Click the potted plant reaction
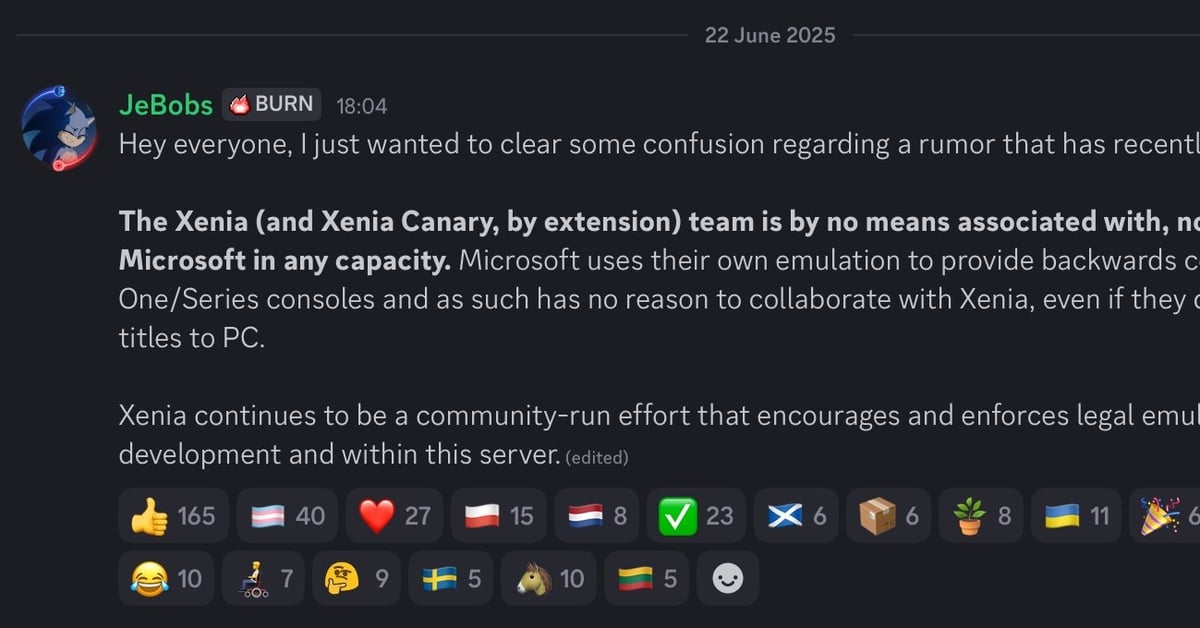The image size is (1200, 628). [981, 516]
